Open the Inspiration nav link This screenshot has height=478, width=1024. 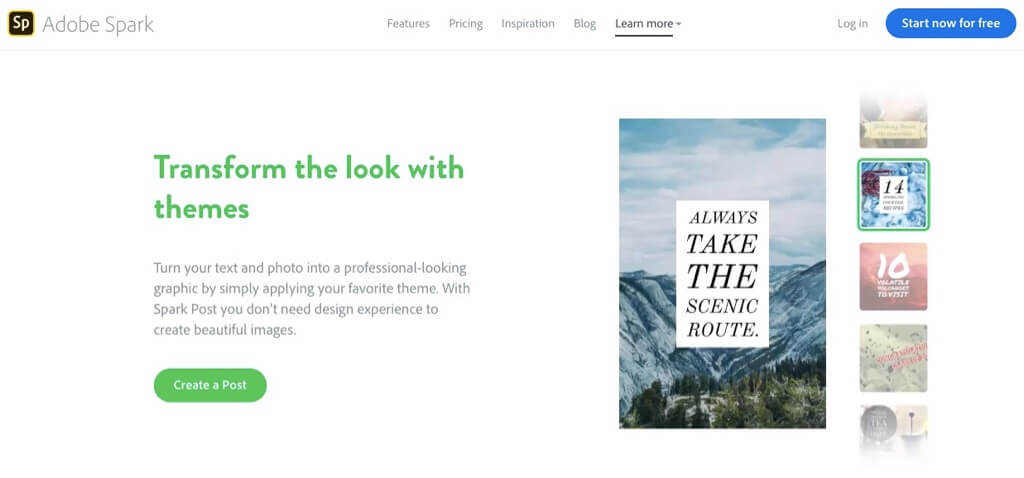528,23
